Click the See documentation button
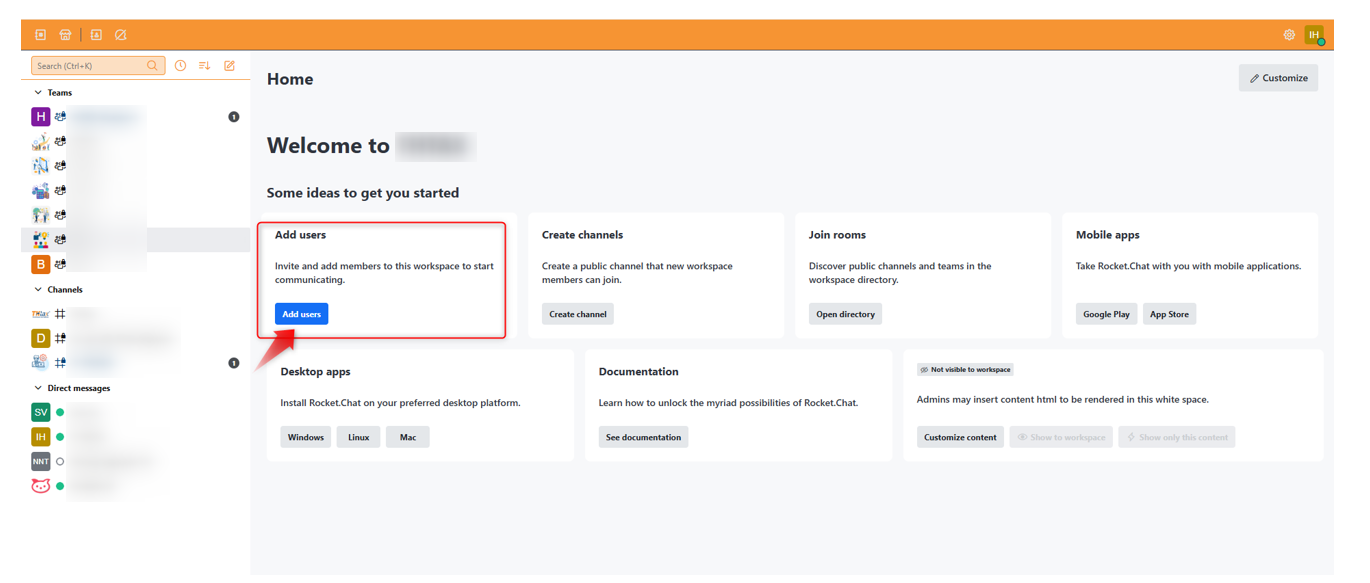Image resolution: width=1370 pixels, height=583 pixels. click(x=643, y=437)
